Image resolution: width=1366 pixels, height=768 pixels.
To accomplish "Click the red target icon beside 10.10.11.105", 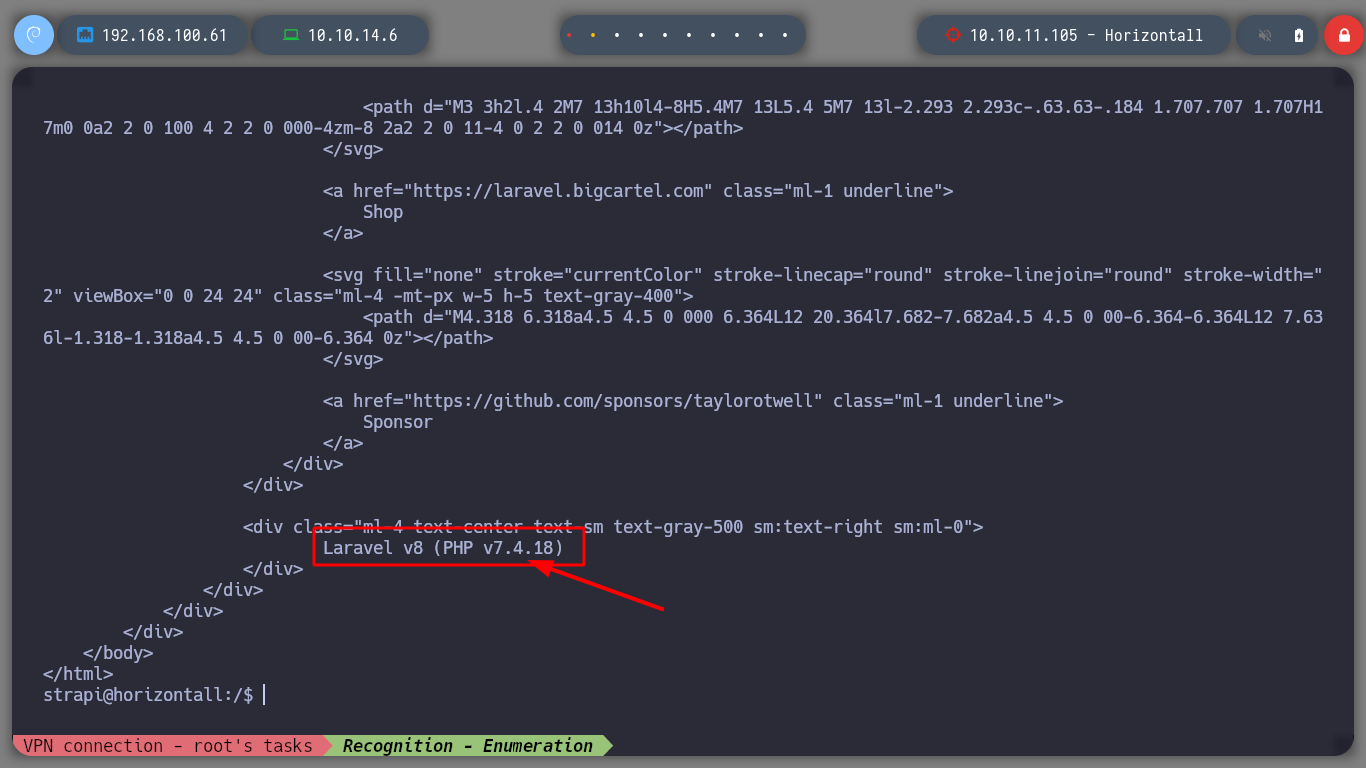I will coord(952,35).
